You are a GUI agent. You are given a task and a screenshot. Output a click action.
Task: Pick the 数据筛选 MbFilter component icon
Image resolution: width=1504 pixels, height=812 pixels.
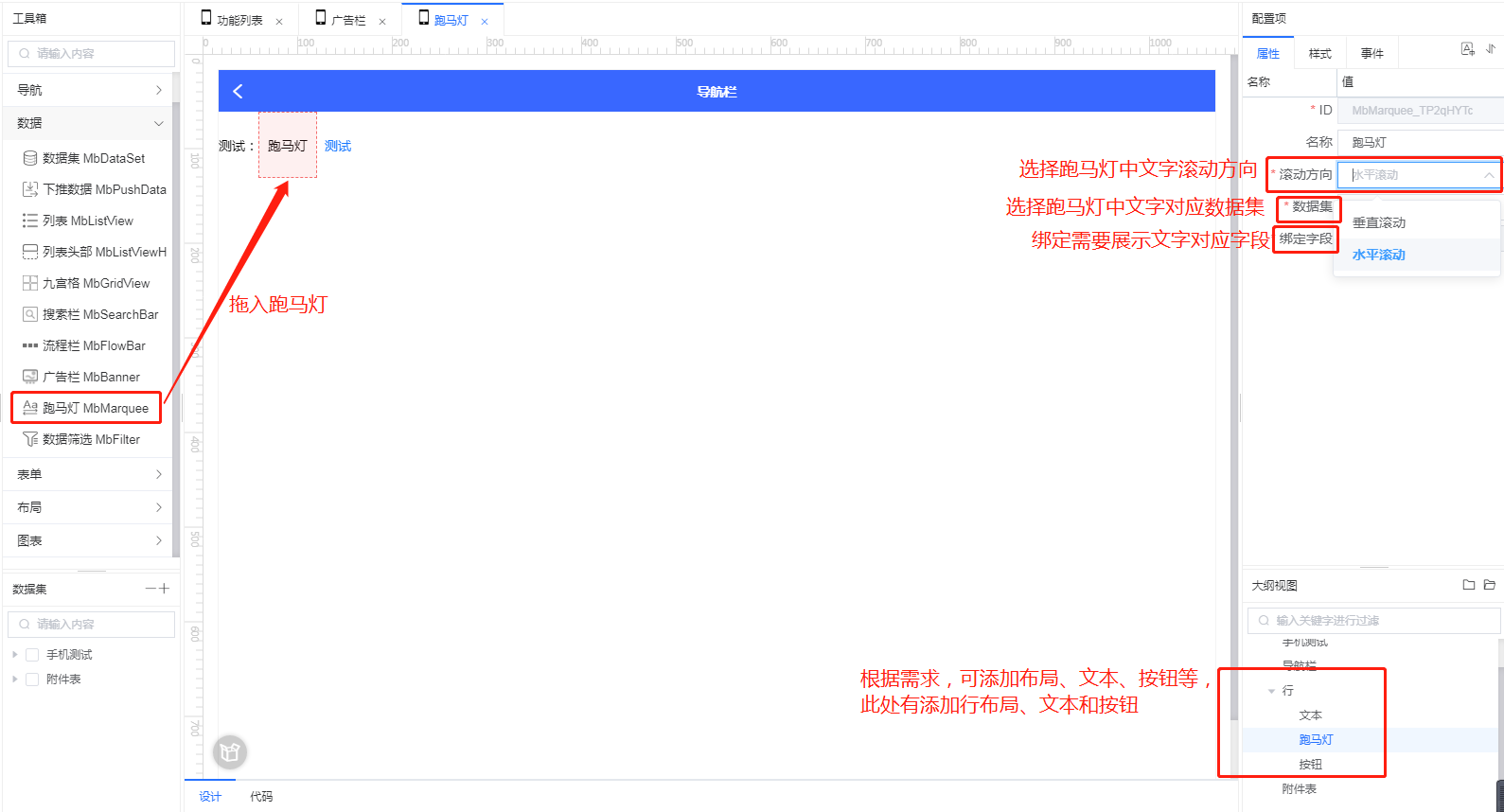point(30,439)
